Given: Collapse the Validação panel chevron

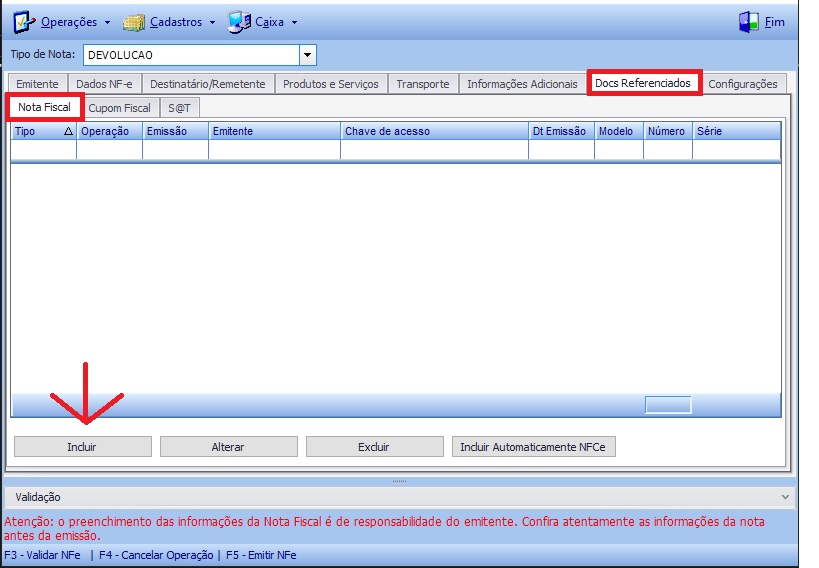Looking at the screenshot, I should 785,497.
